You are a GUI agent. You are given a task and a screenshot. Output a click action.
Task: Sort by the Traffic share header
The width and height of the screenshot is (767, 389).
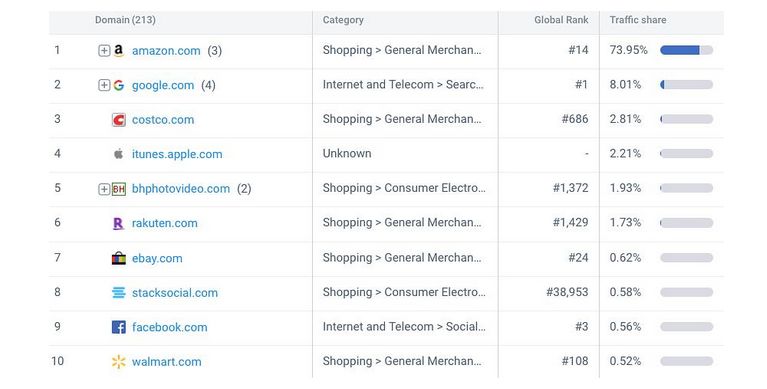[638, 20]
